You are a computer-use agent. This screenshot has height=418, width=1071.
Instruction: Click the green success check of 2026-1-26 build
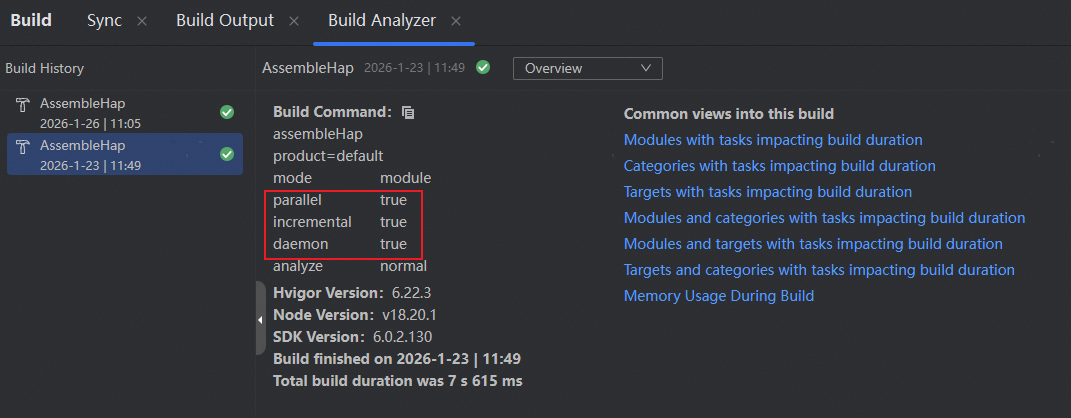(x=226, y=112)
